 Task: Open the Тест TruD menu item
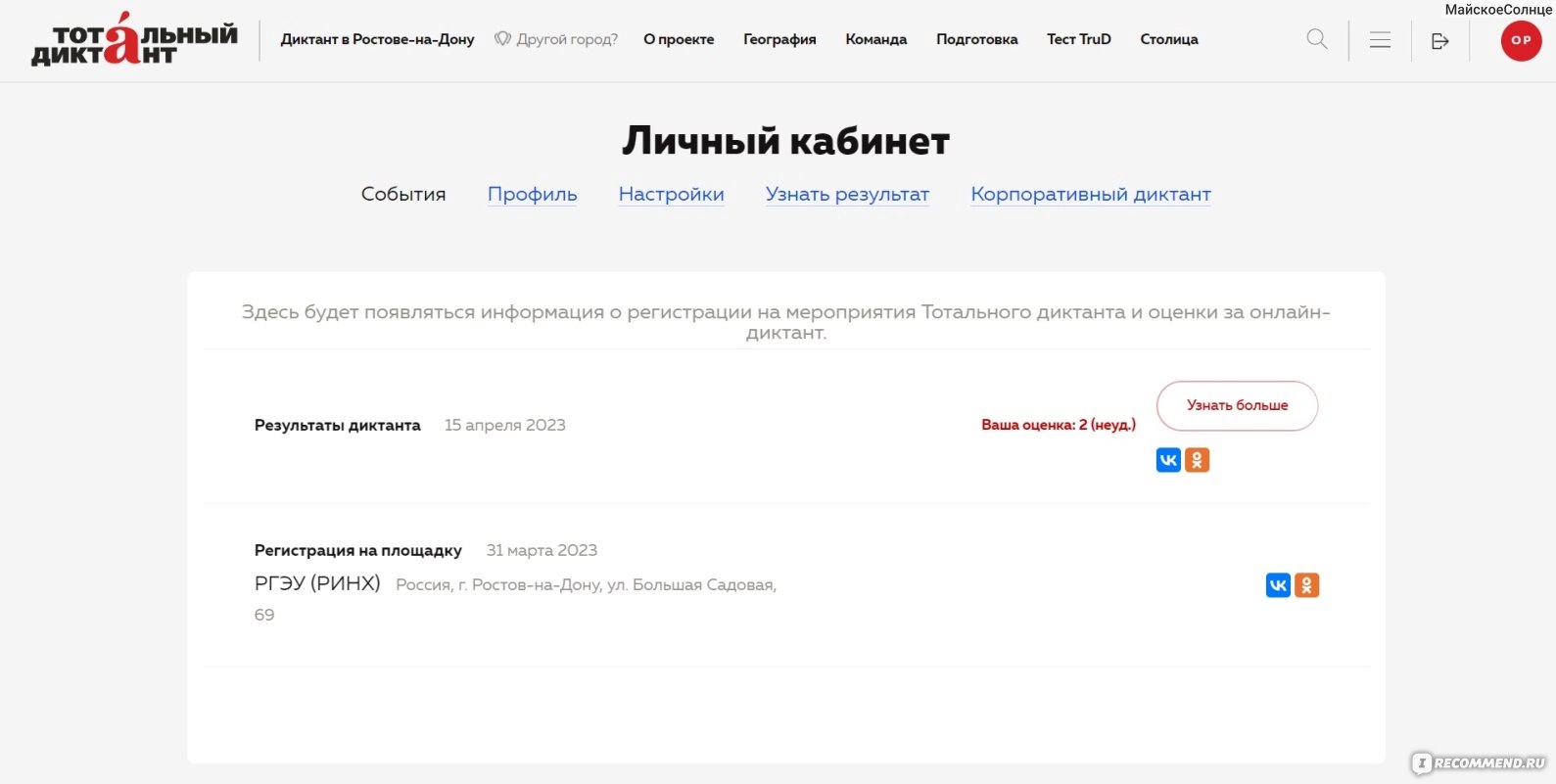(1079, 39)
